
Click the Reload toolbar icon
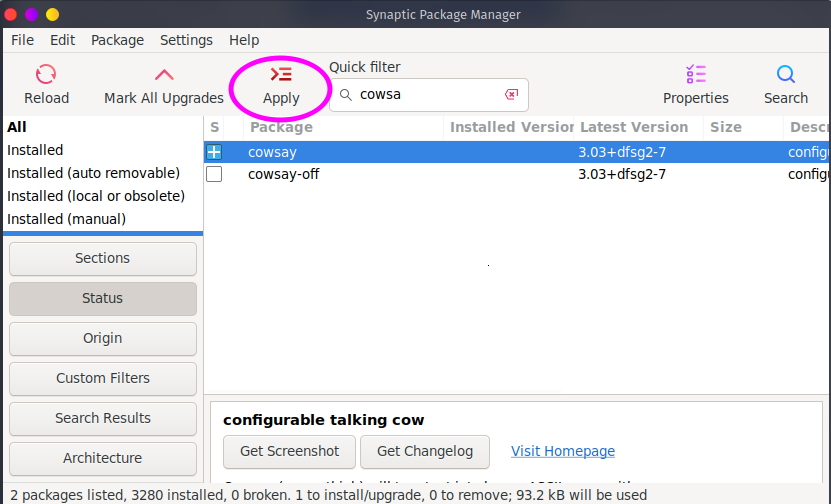pyautogui.click(x=46, y=75)
